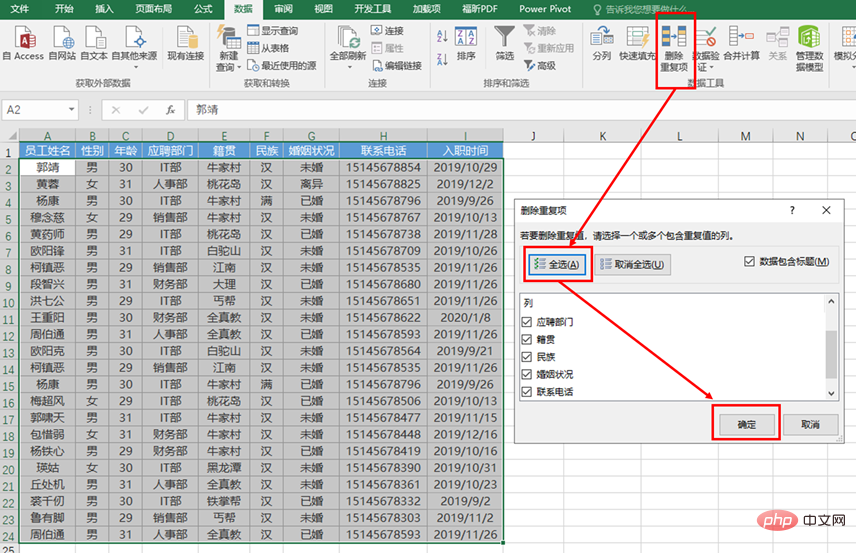Switch to the 公式 (Formulas) ribbon tab
Image resolution: width=856 pixels, height=553 pixels.
(x=203, y=8)
